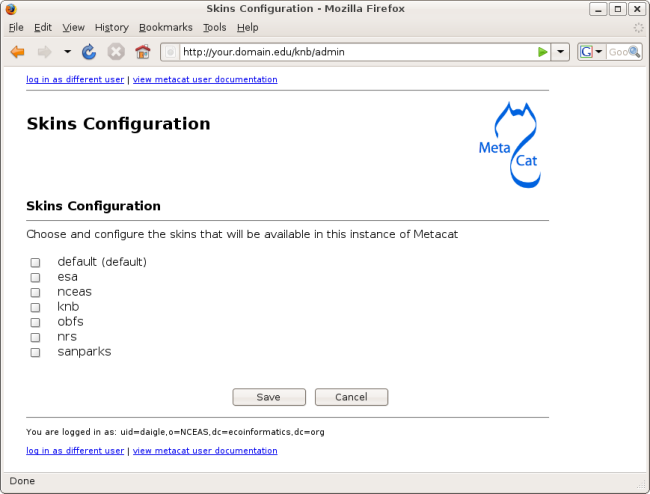This screenshot has height=494, width=650.
Task: Click the Forward navigation arrow
Action: pos(44,52)
